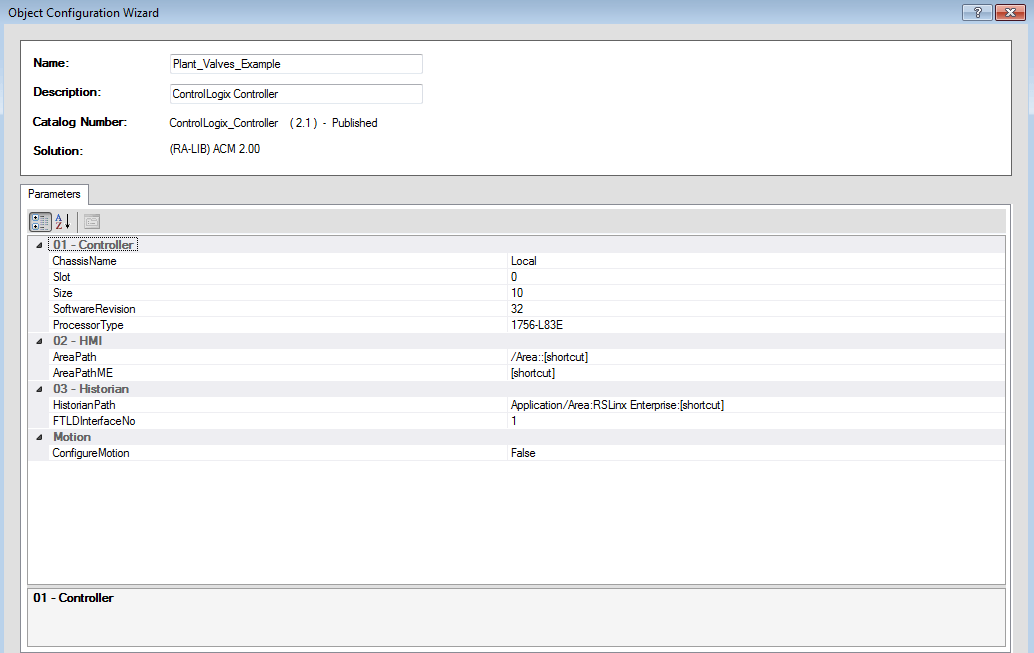Click catalog number ControlLogix_Controller text
1034x653 pixels.
pos(224,123)
